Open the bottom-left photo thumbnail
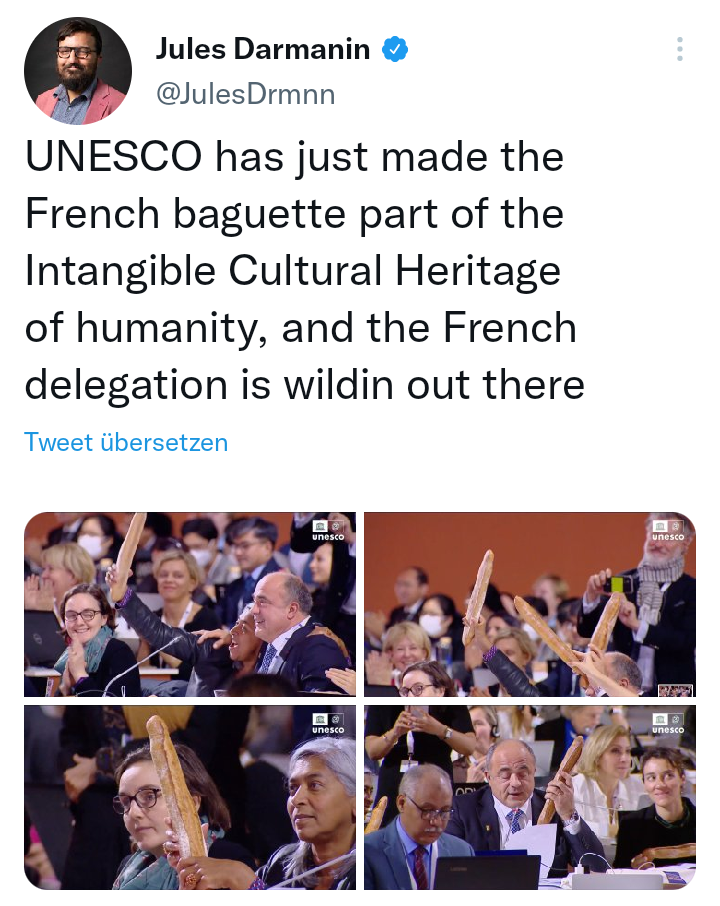720x906 pixels. (190, 797)
